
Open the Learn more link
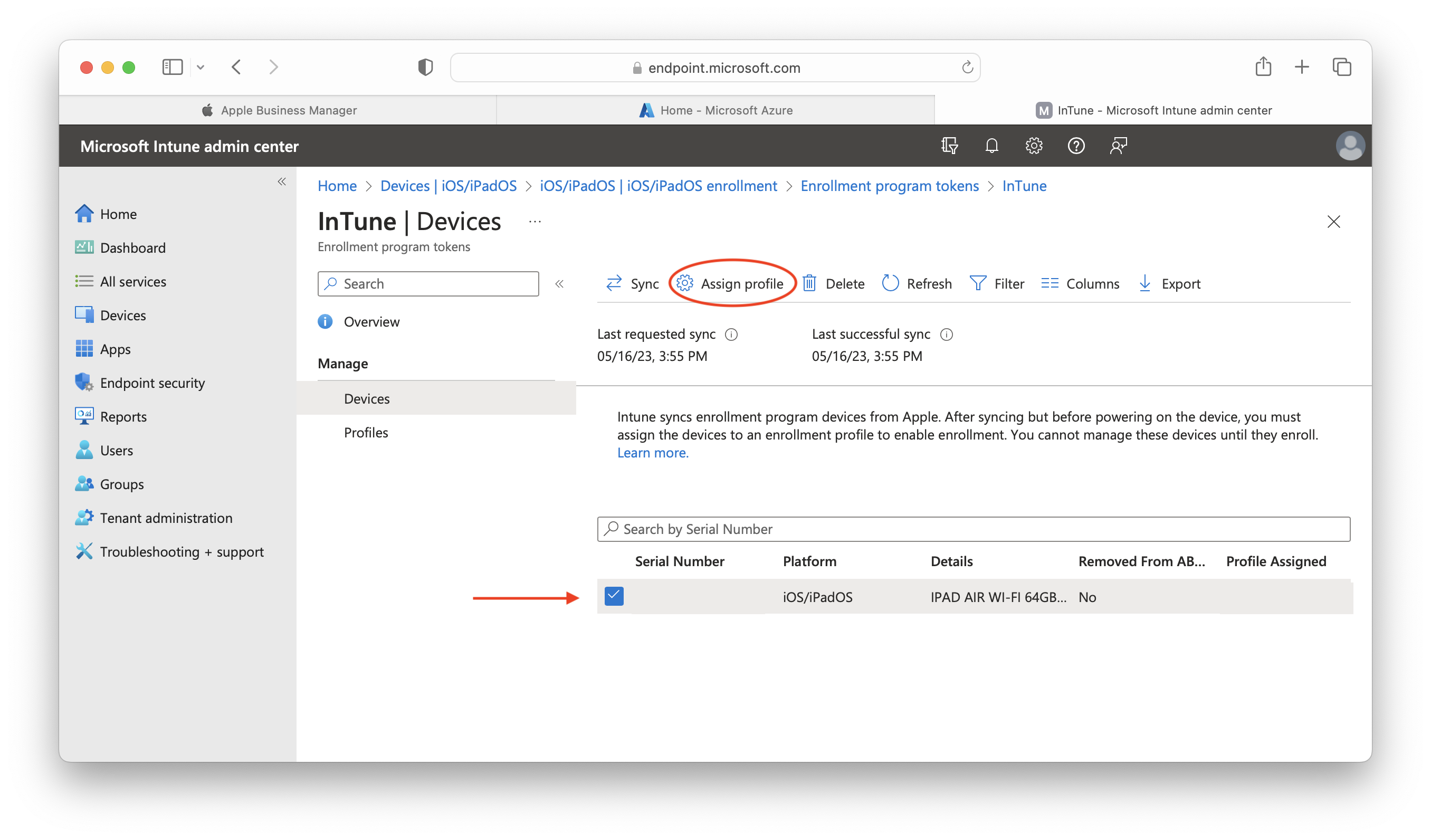(653, 453)
